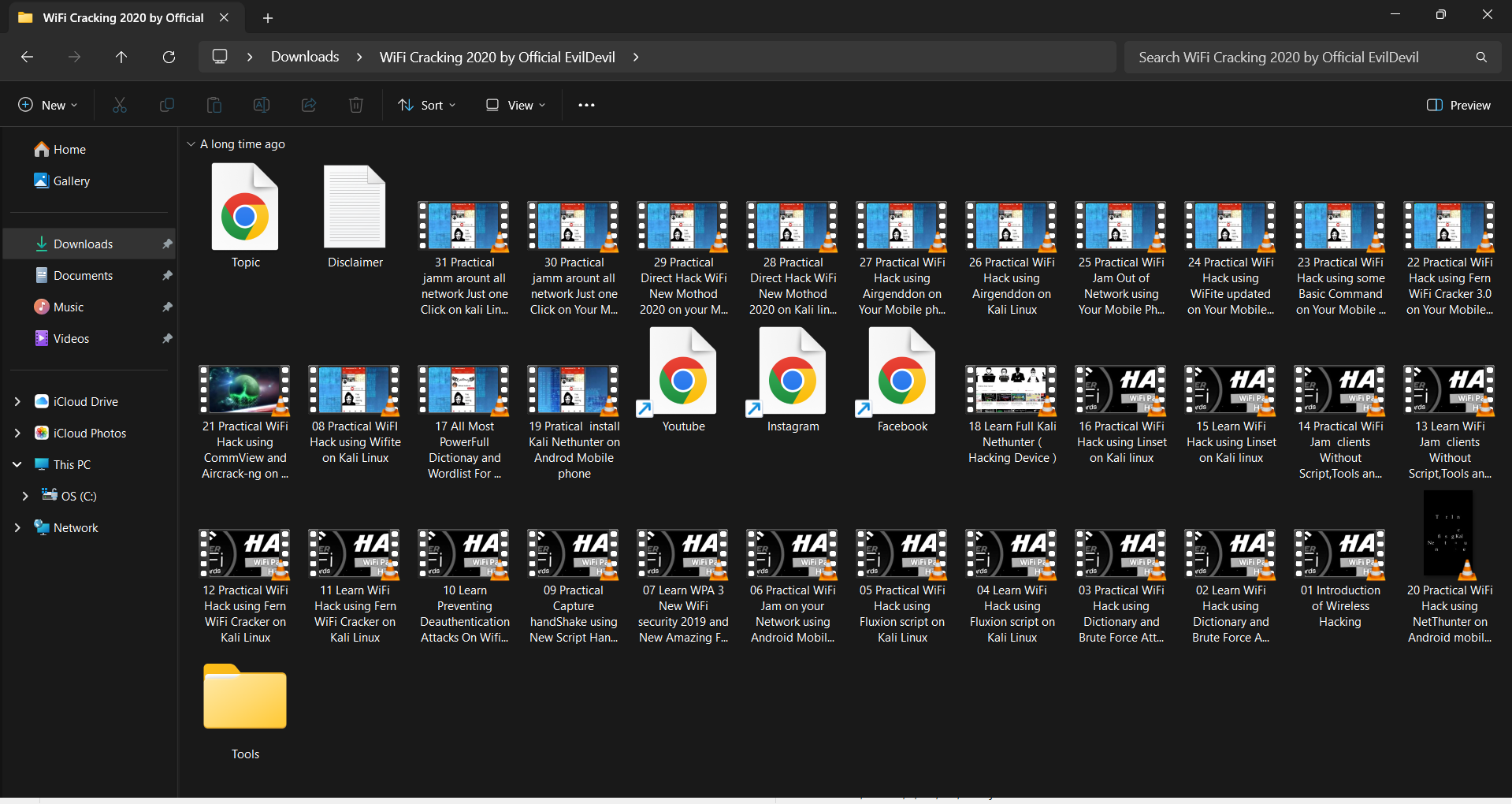Image resolution: width=1512 pixels, height=804 pixels.
Task: Go back to the previous folder
Action: [27, 57]
